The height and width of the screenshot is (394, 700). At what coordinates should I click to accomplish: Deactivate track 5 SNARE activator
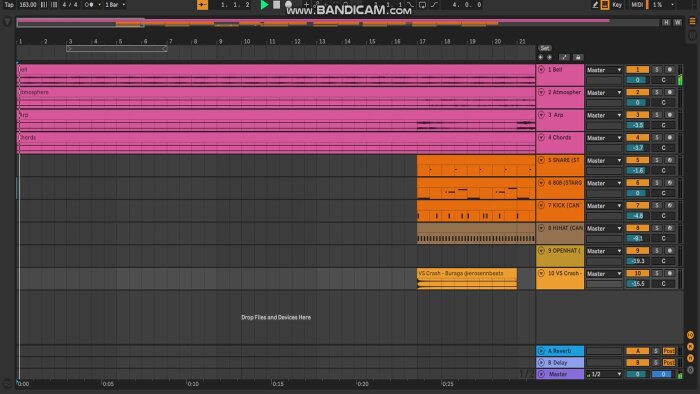pos(638,160)
